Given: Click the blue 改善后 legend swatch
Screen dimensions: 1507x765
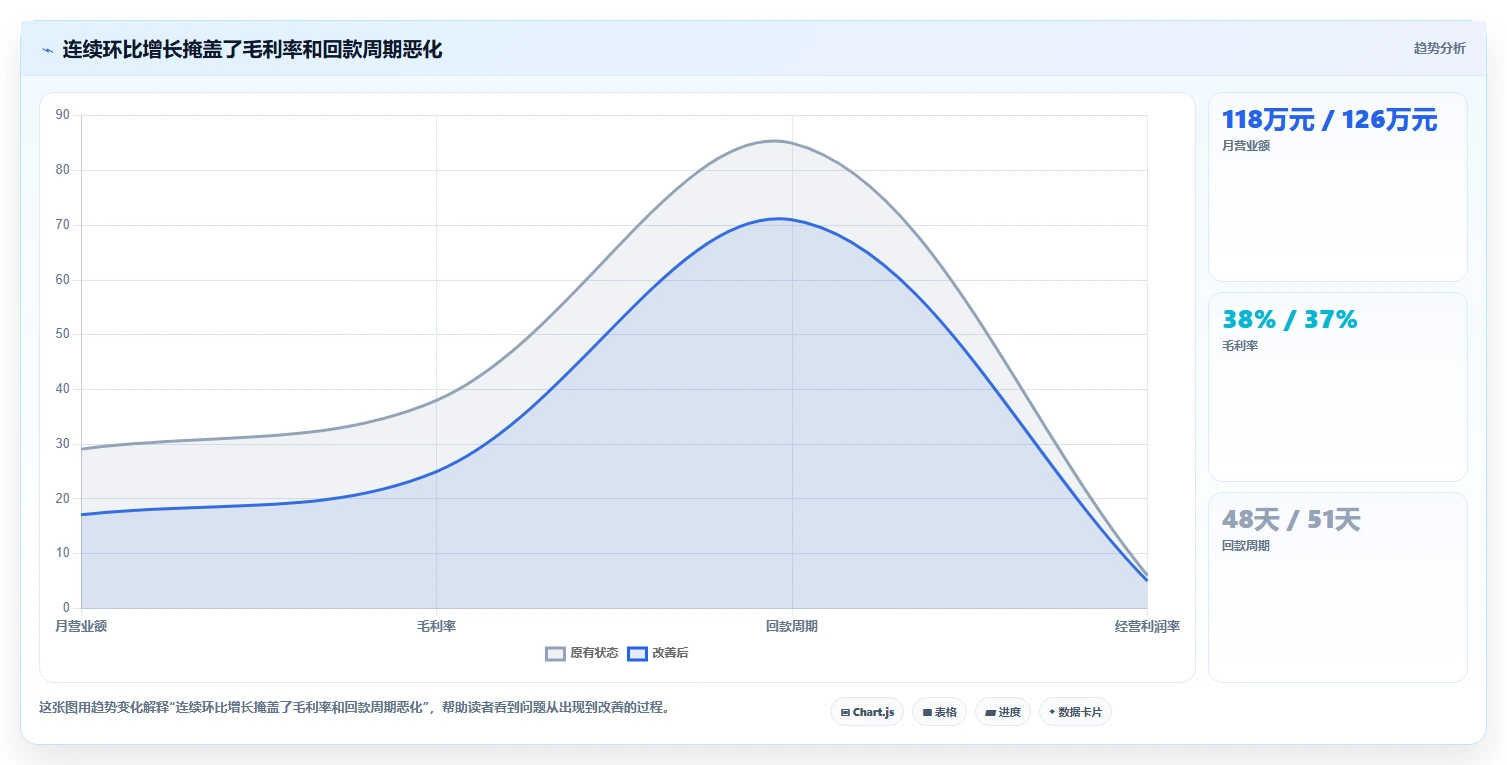Looking at the screenshot, I should [x=637, y=653].
